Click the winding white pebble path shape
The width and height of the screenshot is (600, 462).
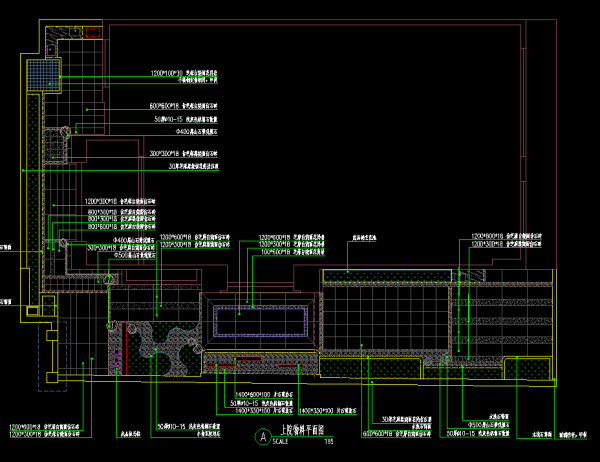165,340
